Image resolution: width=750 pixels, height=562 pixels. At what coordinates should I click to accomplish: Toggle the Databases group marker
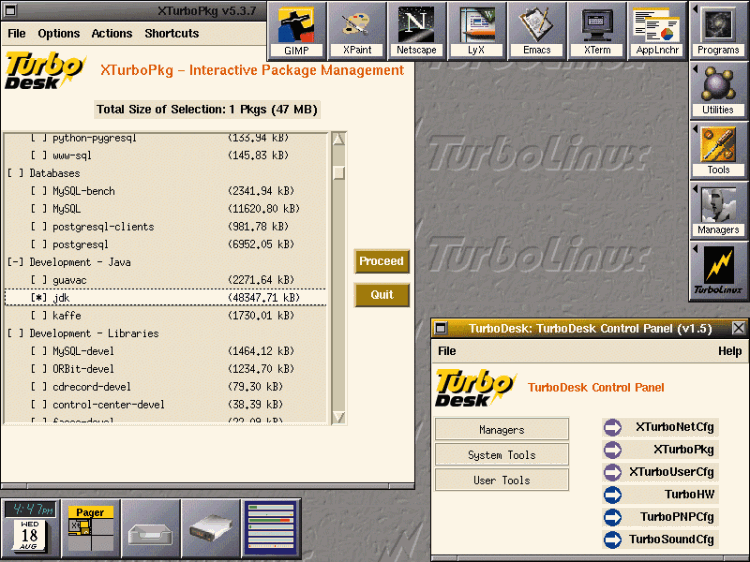click(x=15, y=173)
